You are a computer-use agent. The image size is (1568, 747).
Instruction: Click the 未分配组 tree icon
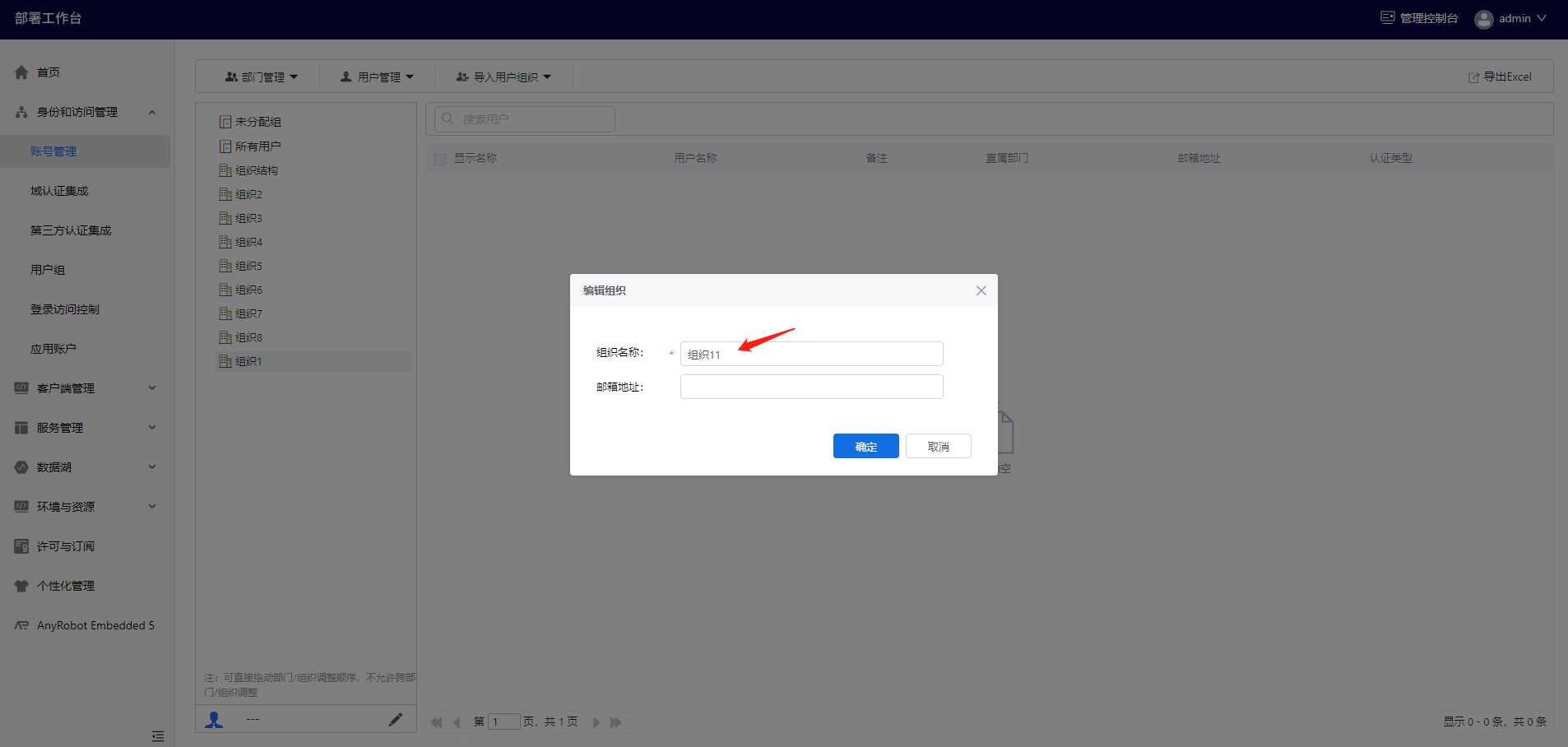coord(225,122)
